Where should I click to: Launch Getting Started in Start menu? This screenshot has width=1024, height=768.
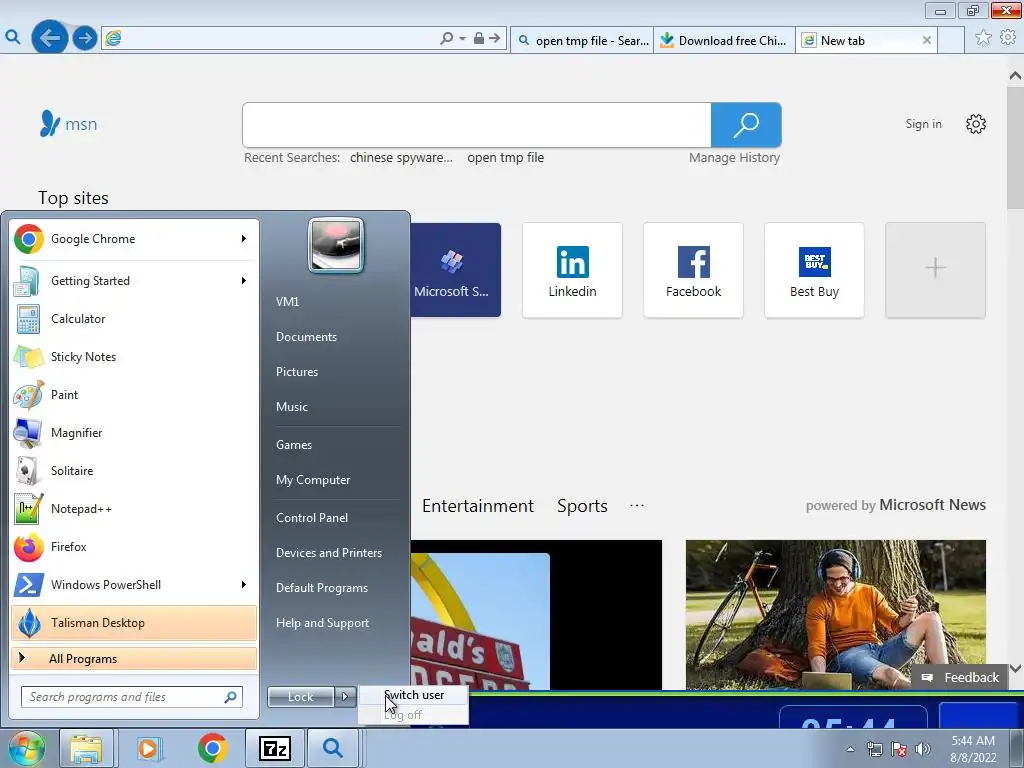[133, 281]
